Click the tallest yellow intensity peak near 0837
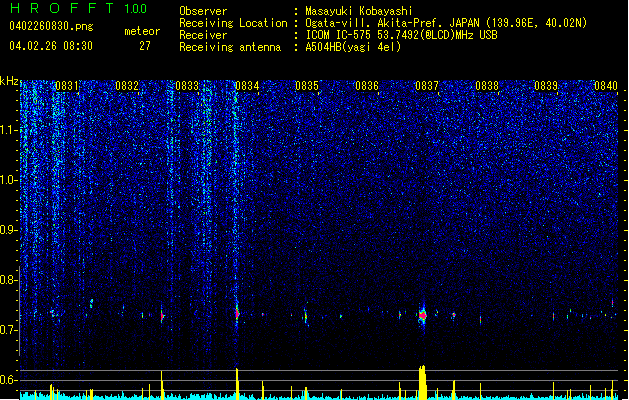Viewport: 629px width, 400px height. click(x=422, y=382)
